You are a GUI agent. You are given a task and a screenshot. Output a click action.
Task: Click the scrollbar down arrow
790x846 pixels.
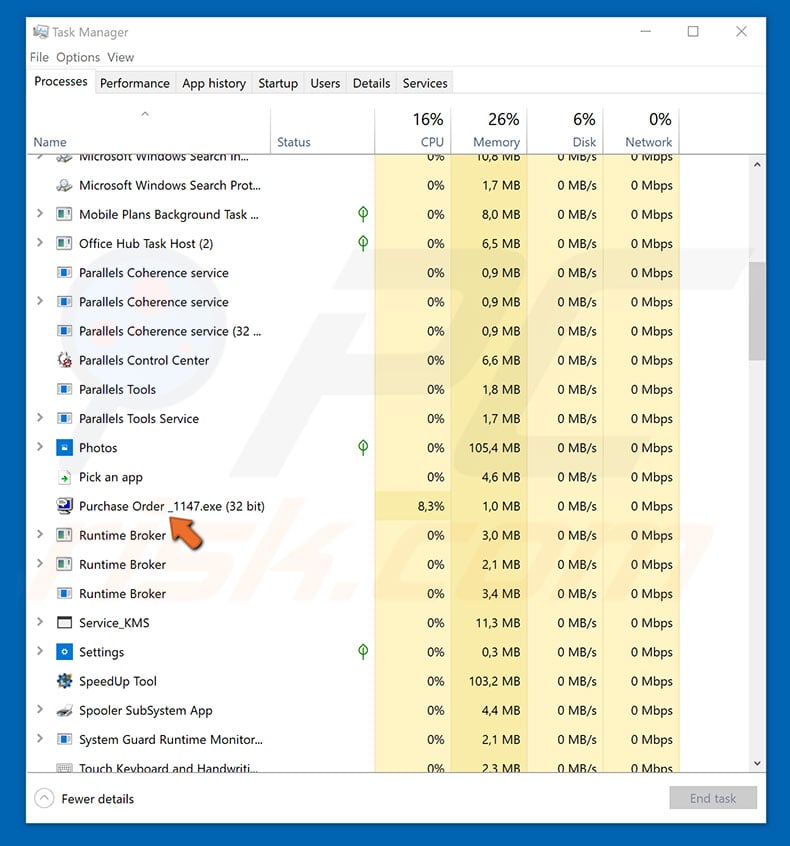(x=757, y=763)
